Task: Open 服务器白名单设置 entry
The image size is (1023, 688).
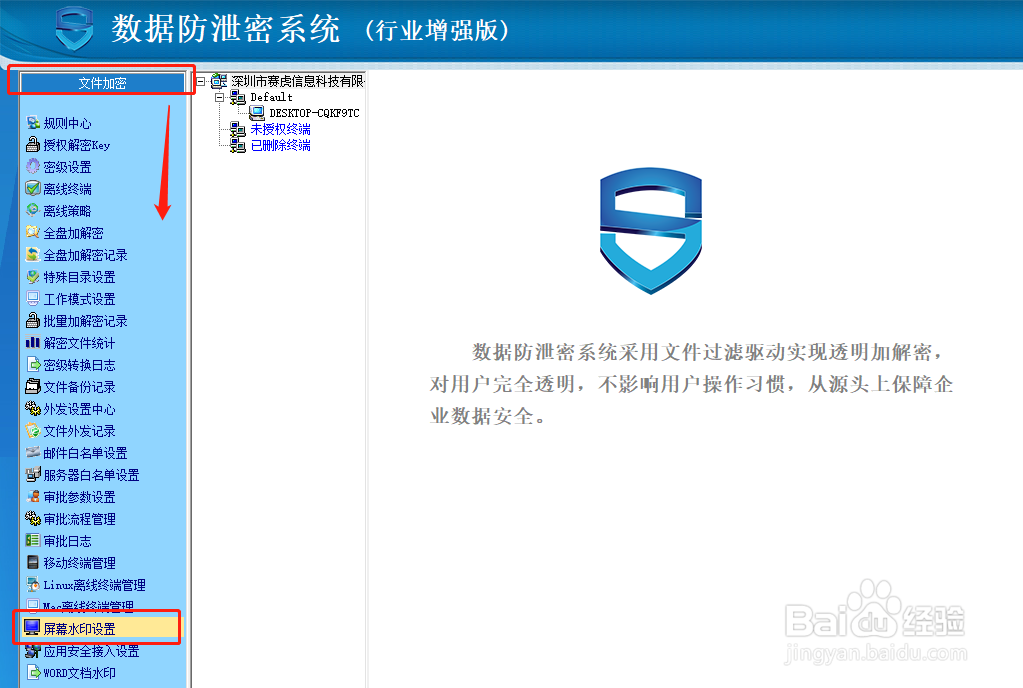Action: pos(91,475)
